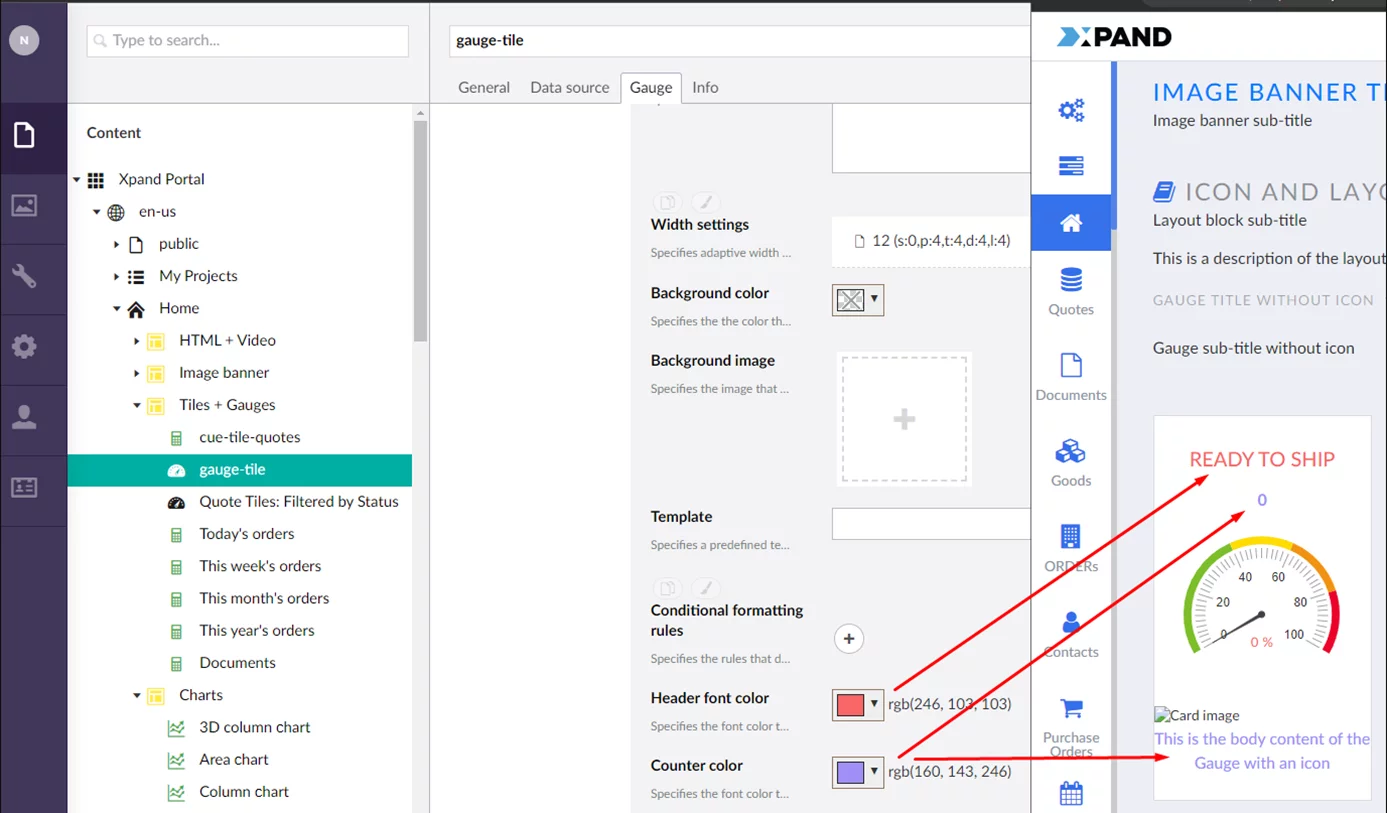
Task: Collapse the Charts tree node
Action: [137, 695]
